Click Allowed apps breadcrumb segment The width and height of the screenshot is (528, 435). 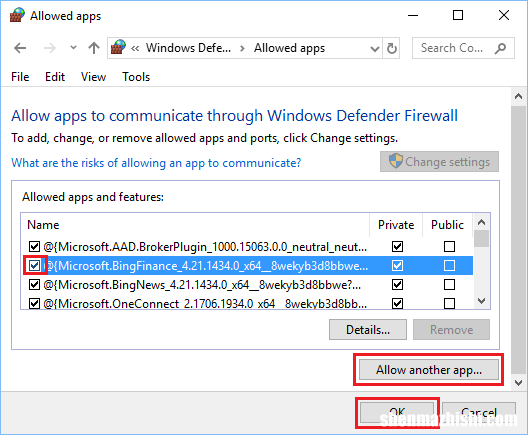coord(289,48)
